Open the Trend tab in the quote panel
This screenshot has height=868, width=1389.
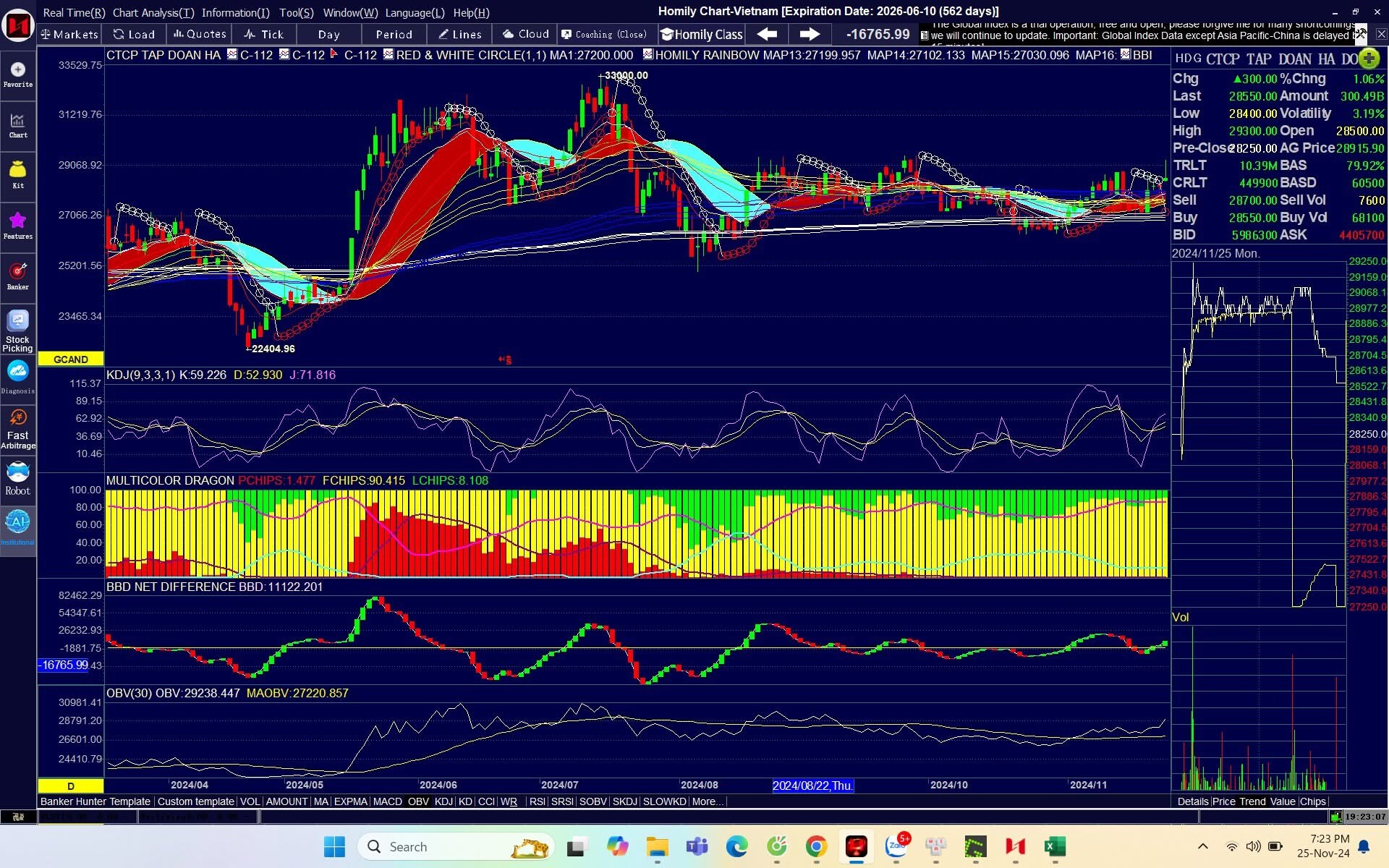pyautogui.click(x=1252, y=801)
